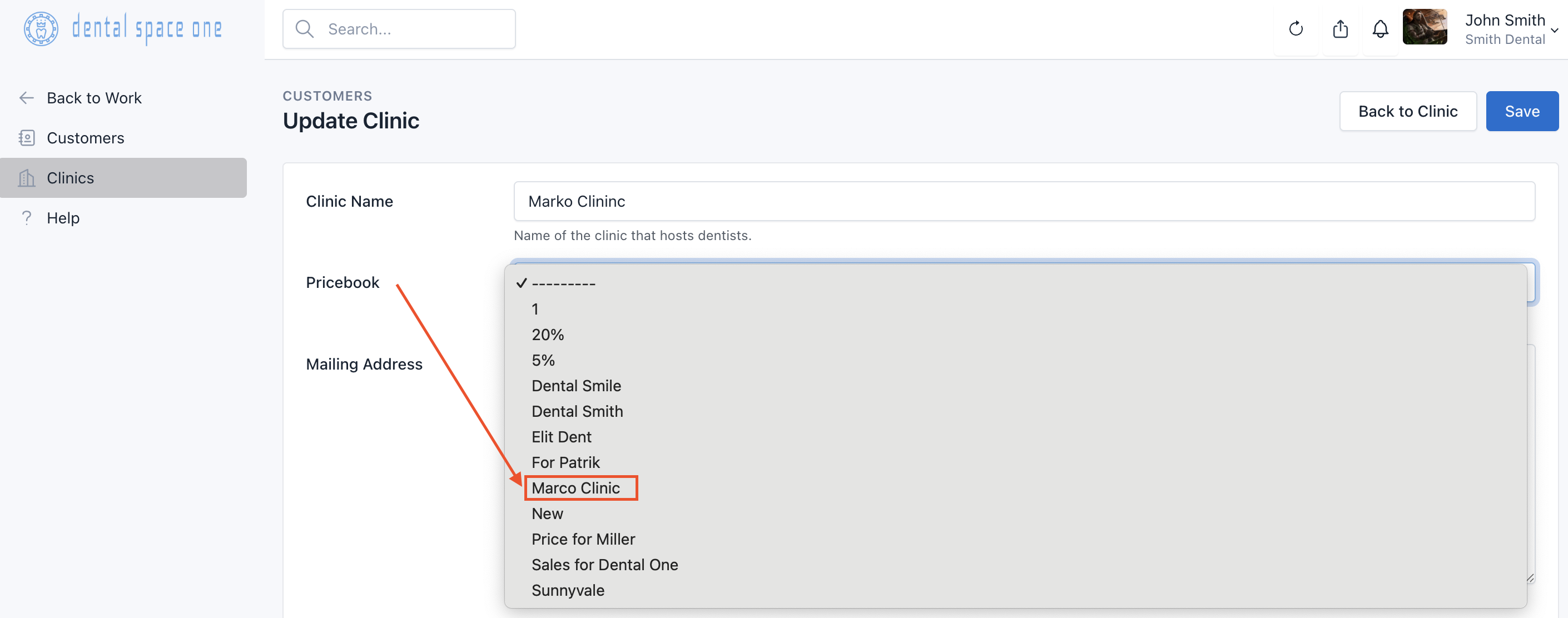Click the Back to Clinic button
The image size is (1568, 618).
click(1408, 111)
